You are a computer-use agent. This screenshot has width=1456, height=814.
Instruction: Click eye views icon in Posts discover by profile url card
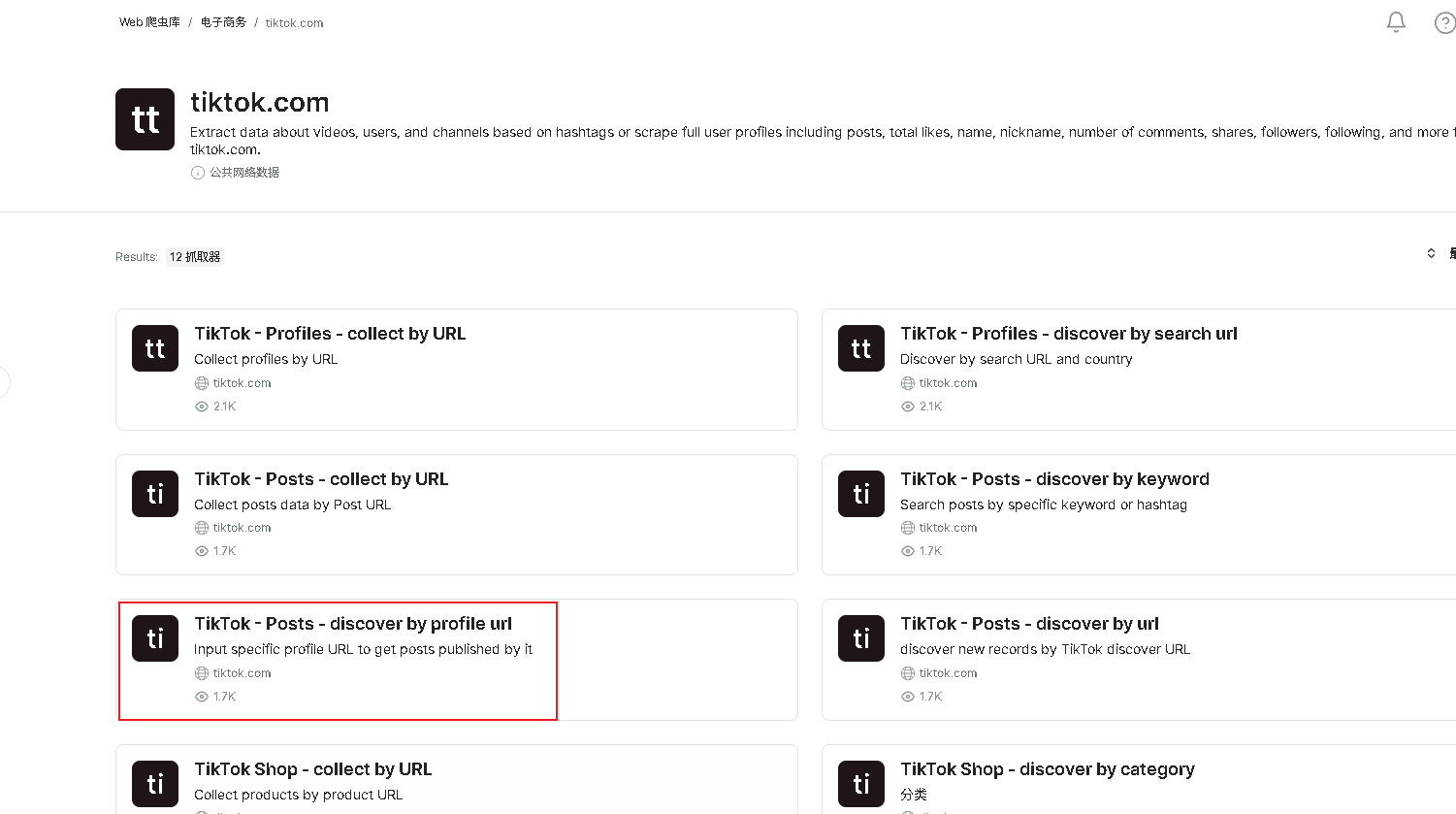pos(202,697)
